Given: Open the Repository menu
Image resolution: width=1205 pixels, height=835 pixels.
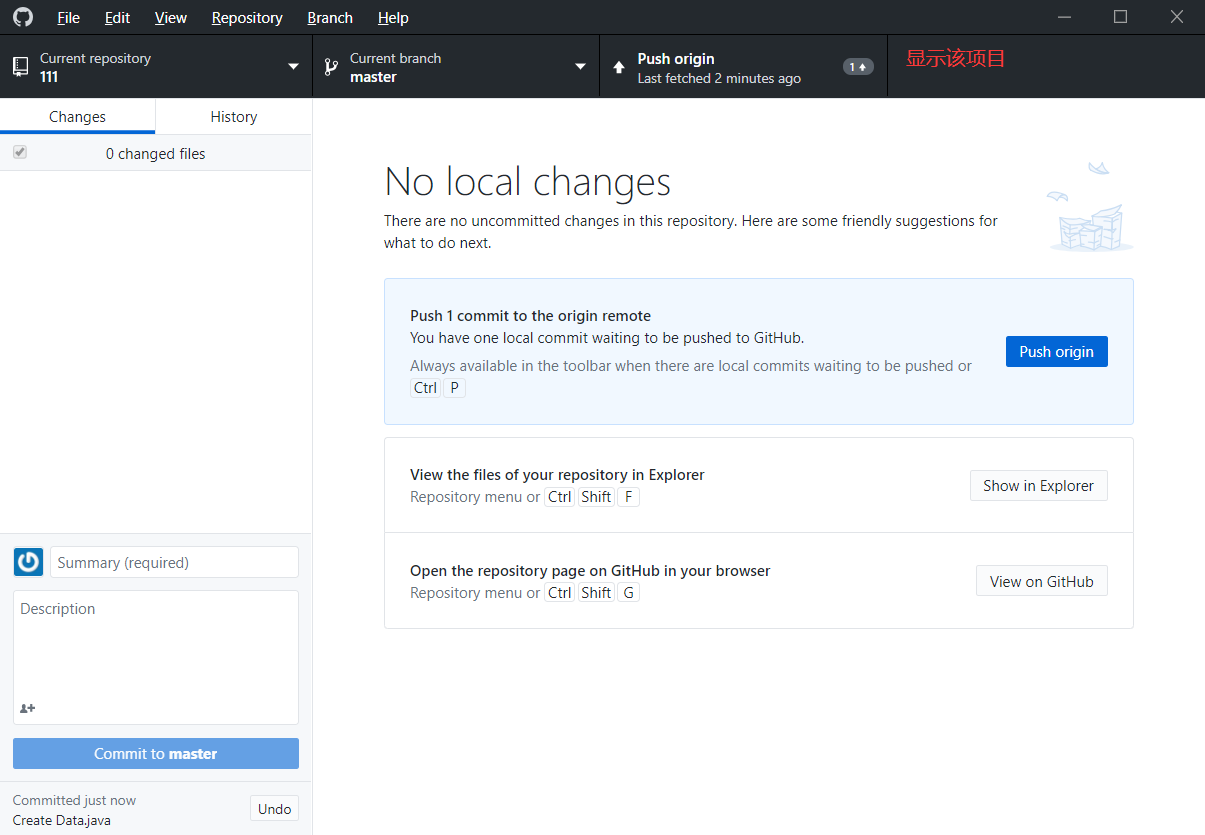Looking at the screenshot, I should pyautogui.click(x=246, y=17).
